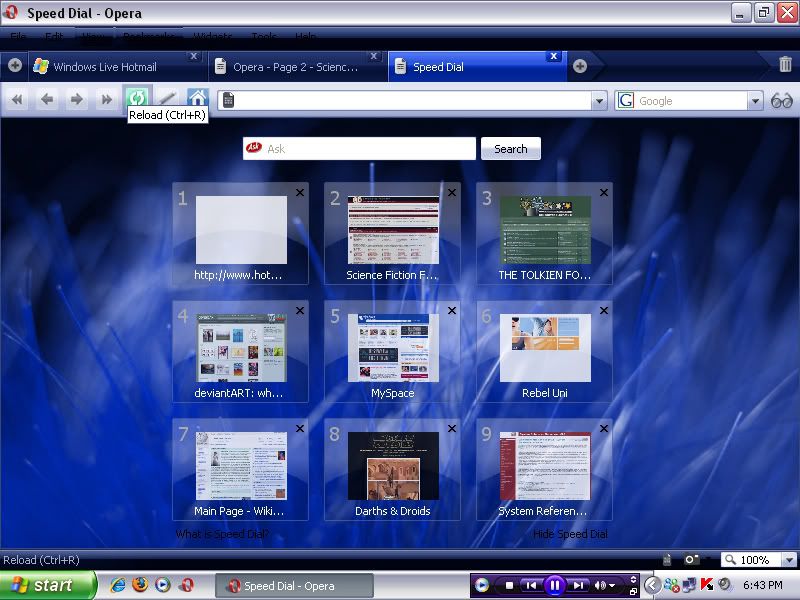800x600 pixels.
Task: Switch to the Opera - Page 2 - Science tab
Action: pyautogui.click(x=296, y=66)
